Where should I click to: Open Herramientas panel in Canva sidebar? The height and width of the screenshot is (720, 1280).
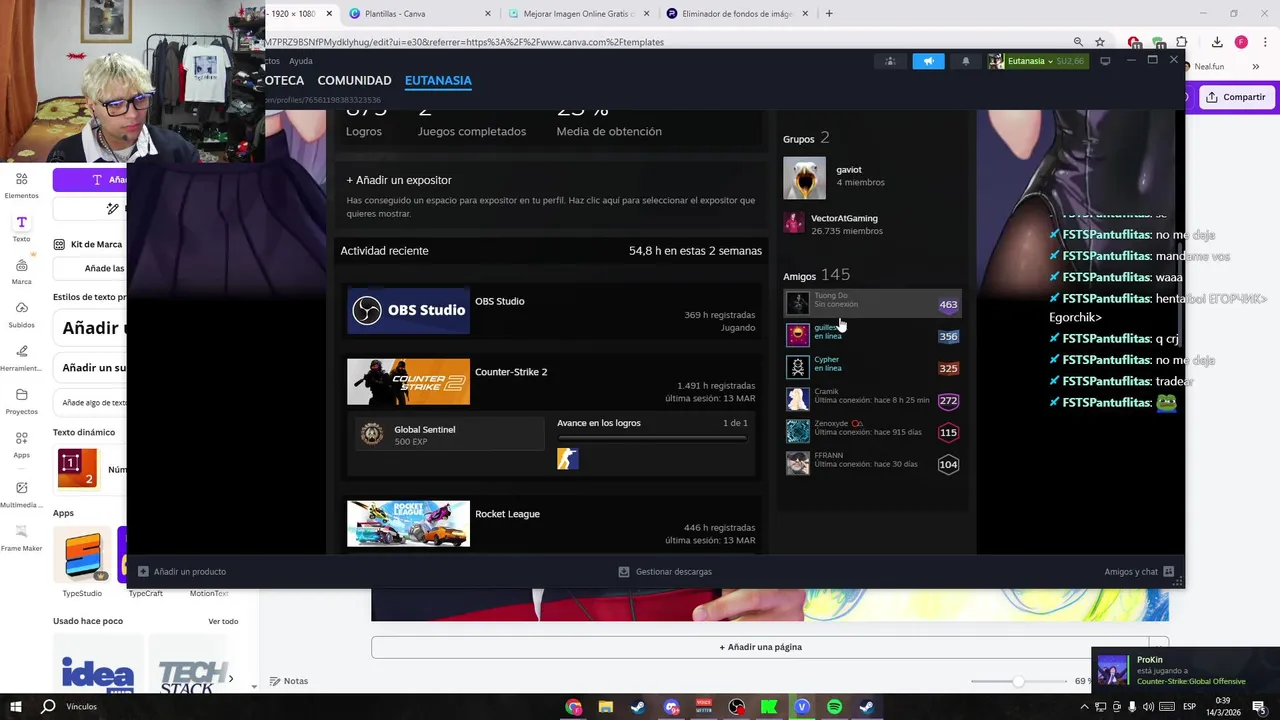(x=21, y=358)
